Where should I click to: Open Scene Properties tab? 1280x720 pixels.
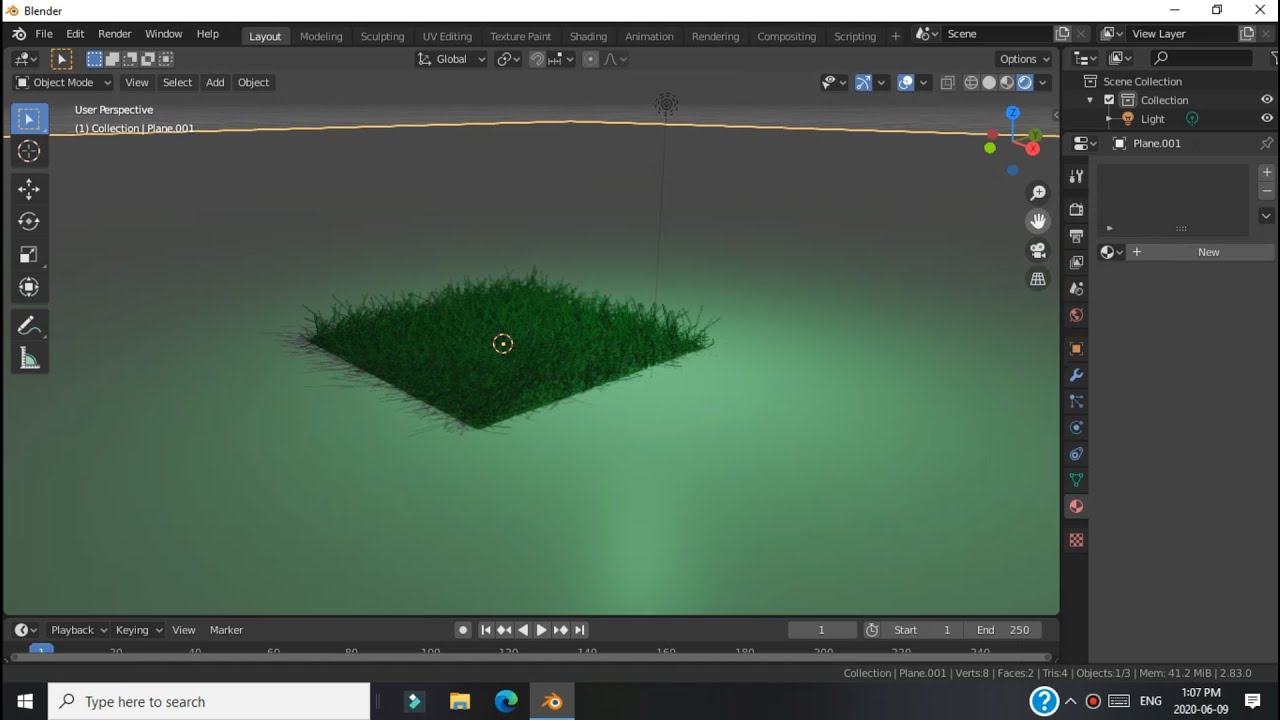point(1076,289)
